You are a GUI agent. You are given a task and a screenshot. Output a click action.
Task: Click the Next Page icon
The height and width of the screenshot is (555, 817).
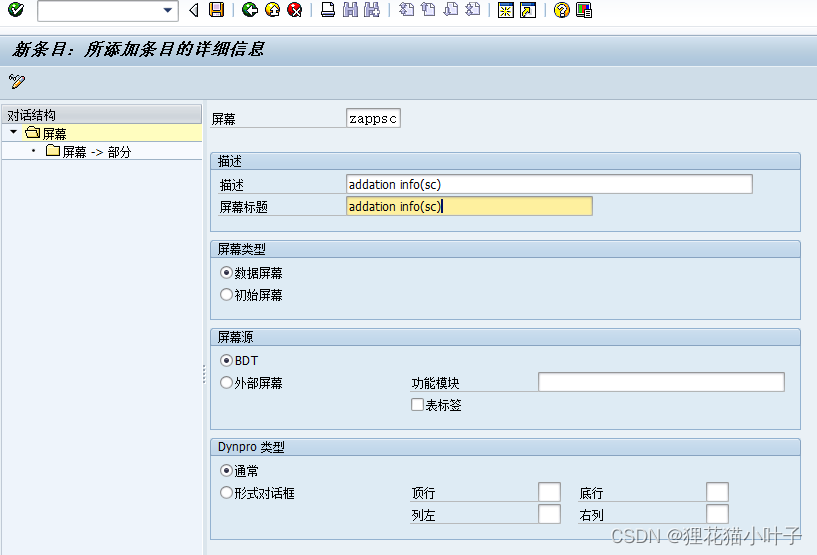pyautogui.click(x=450, y=9)
